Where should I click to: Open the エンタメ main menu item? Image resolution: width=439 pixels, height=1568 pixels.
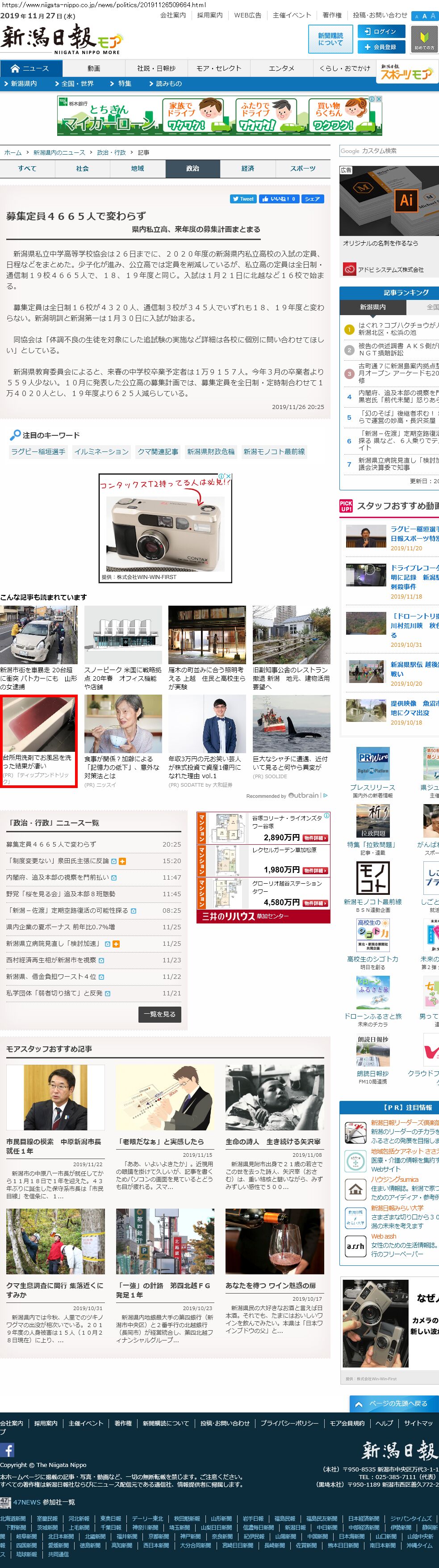[x=281, y=69]
